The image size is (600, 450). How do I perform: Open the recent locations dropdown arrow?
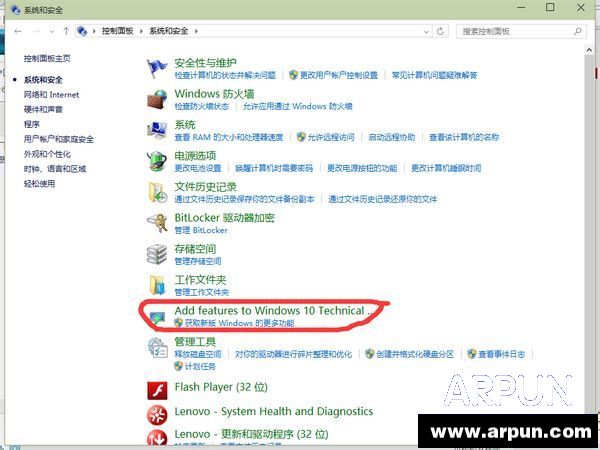tap(52, 32)
